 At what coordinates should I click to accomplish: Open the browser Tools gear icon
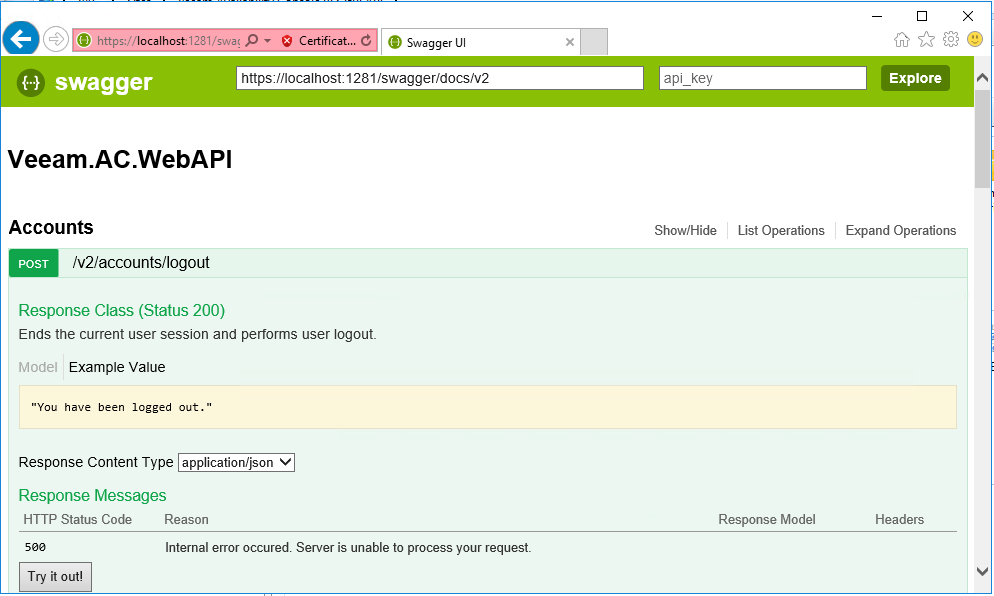click(x=951, y=39)
